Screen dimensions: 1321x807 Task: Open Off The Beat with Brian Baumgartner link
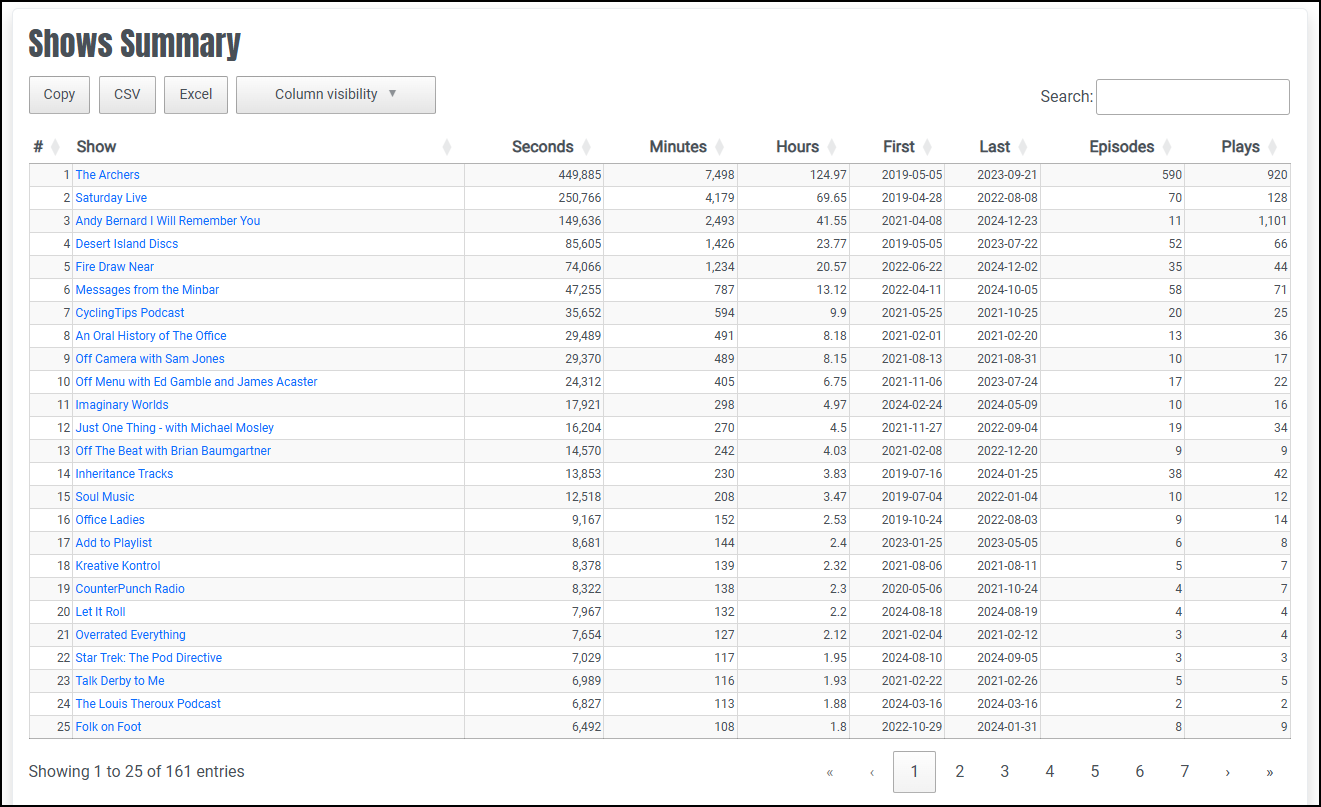(173, 451)
